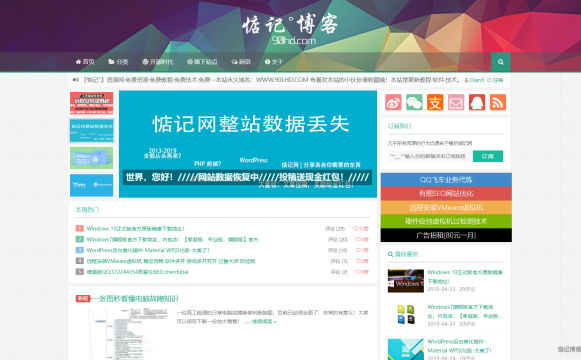The image size is (581, 360).
Task: Open sidebar link Windows7旗舰版官方下载地址
Action: pyautogui.click(x=464, y=311)
